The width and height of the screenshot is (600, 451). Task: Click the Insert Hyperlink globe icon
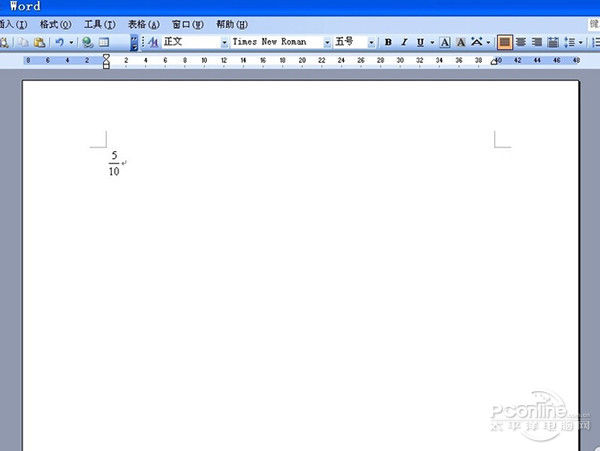pos(88,42)
